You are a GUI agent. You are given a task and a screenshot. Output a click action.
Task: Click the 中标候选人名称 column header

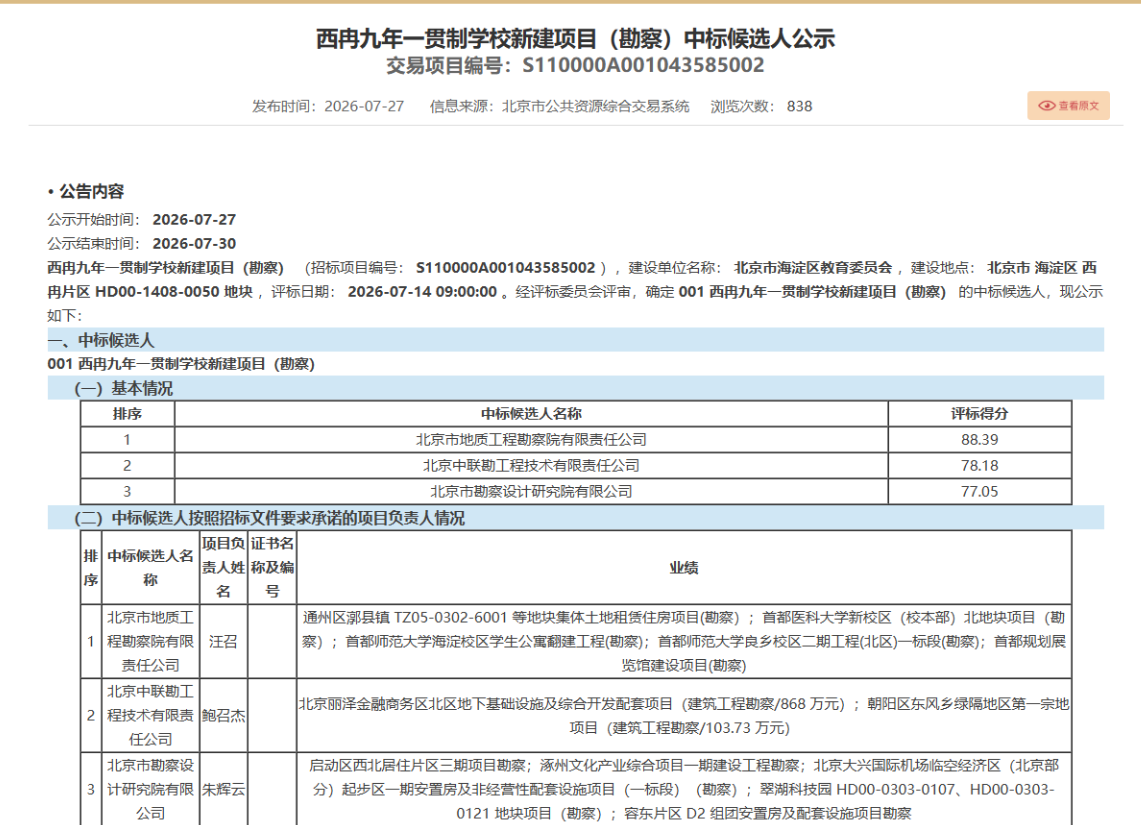531,413
